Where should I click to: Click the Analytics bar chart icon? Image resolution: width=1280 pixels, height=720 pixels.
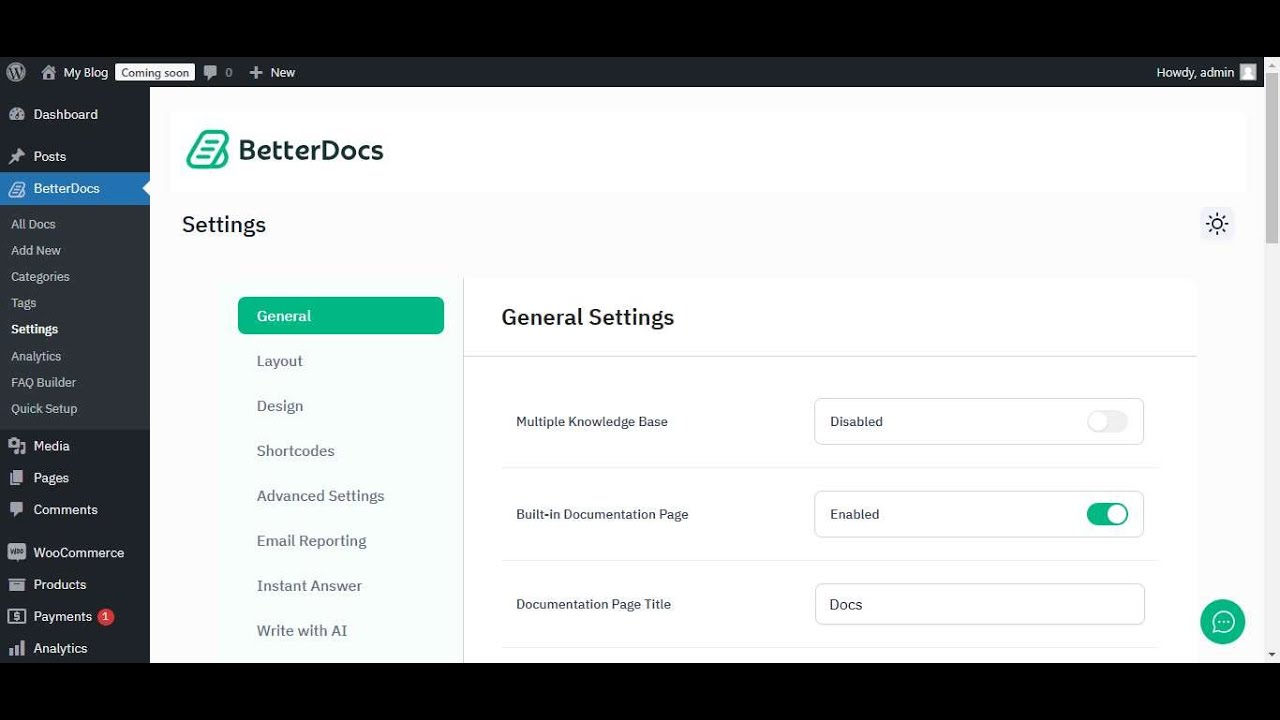point(17,648)
